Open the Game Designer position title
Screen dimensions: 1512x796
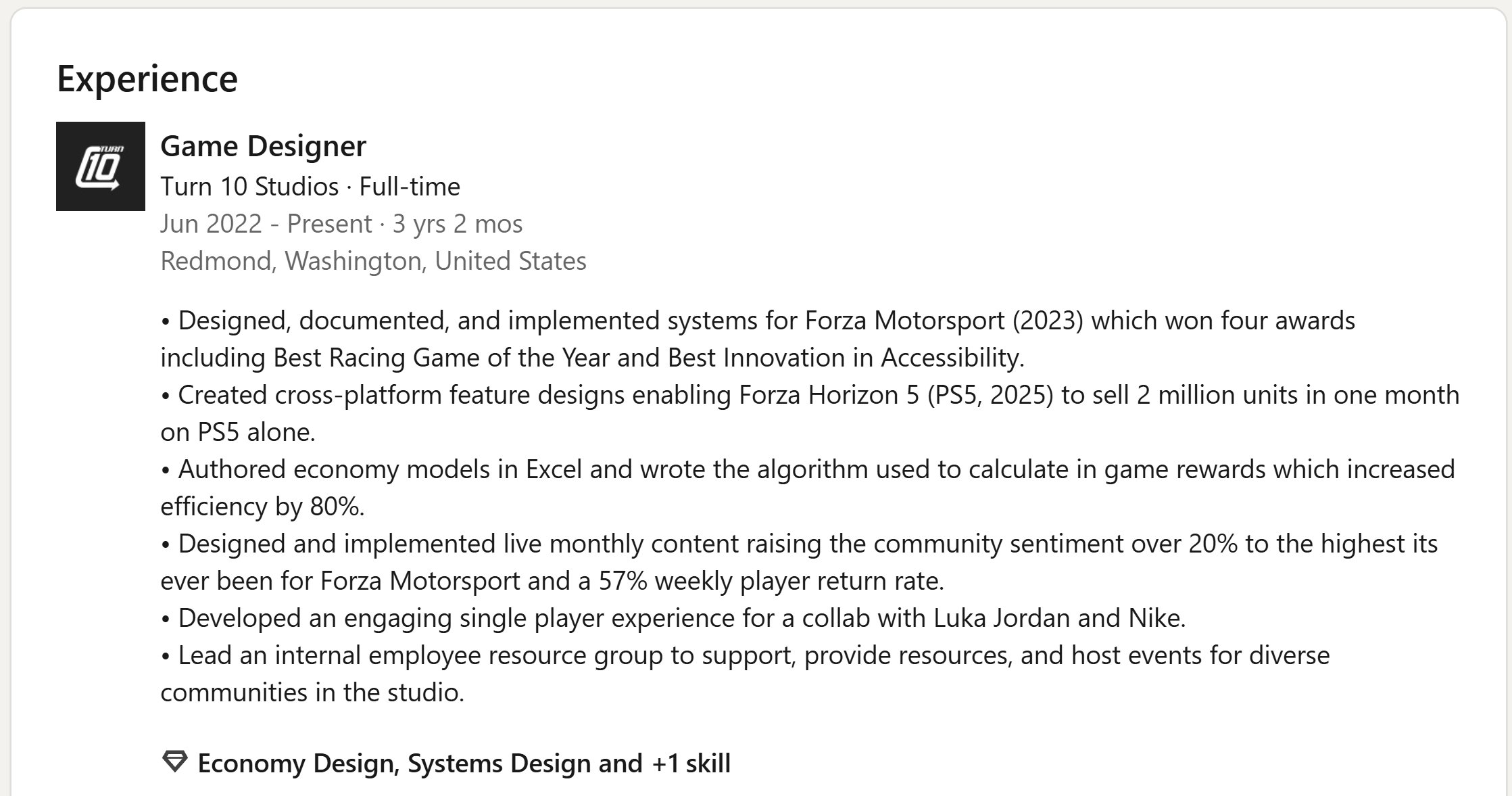click(263, 146)
